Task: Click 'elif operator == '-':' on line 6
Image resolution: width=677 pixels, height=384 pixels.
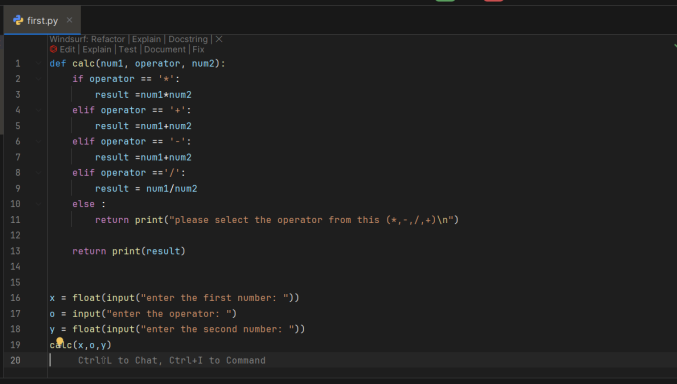Action: click(132, 142)
